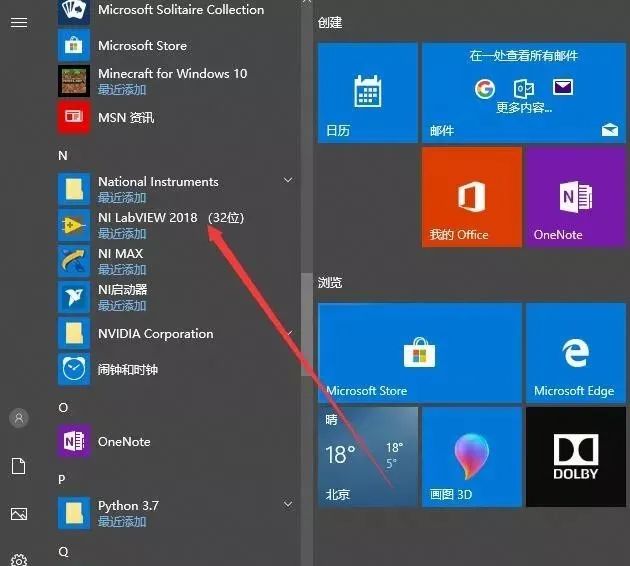Open 闹钟和时钟 alarm clock icon
Image resolution: width=630 pixels, height=566 pixels.
tap(74, 369)
